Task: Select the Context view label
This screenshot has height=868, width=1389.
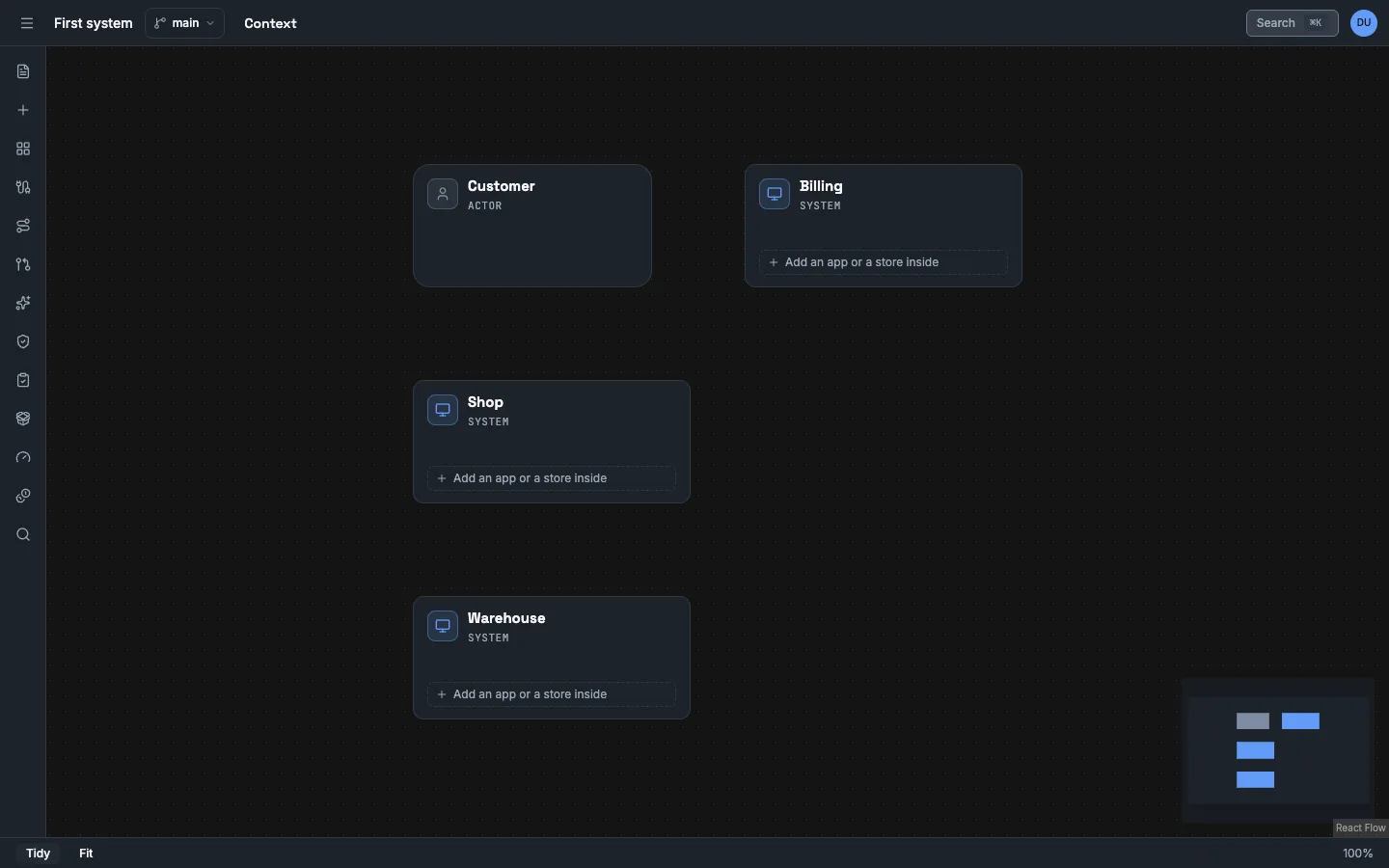Action: [270, 23]
